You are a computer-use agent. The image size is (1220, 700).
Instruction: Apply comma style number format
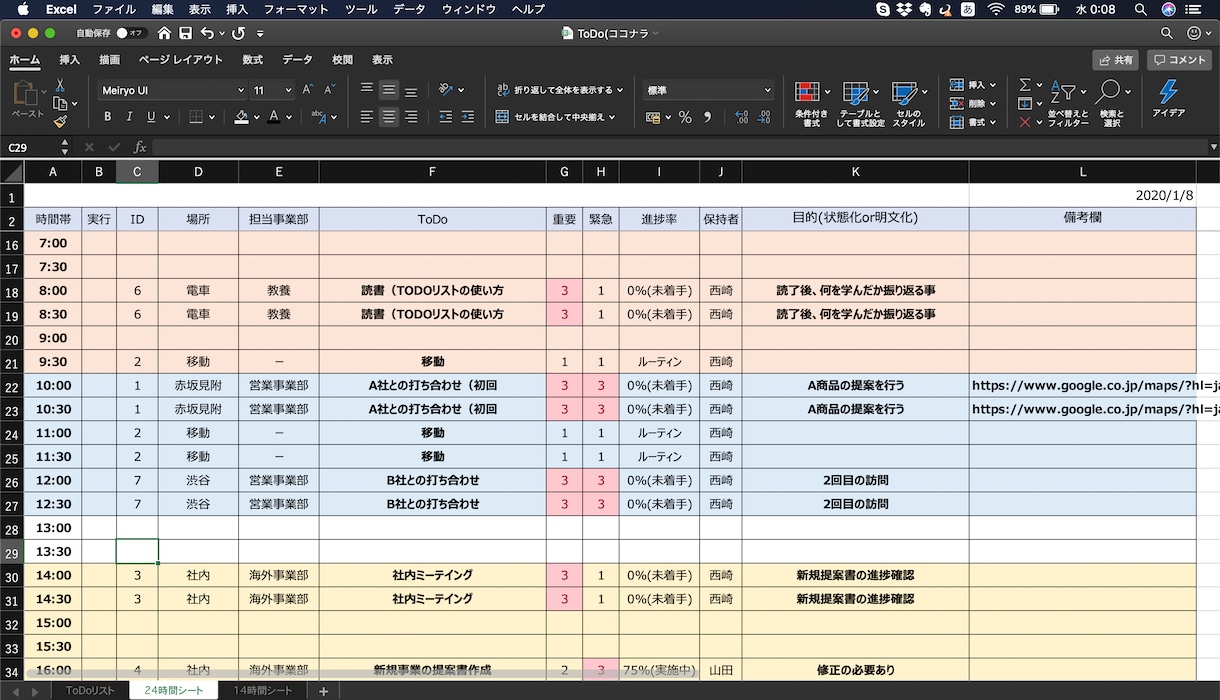pos(708,117)
